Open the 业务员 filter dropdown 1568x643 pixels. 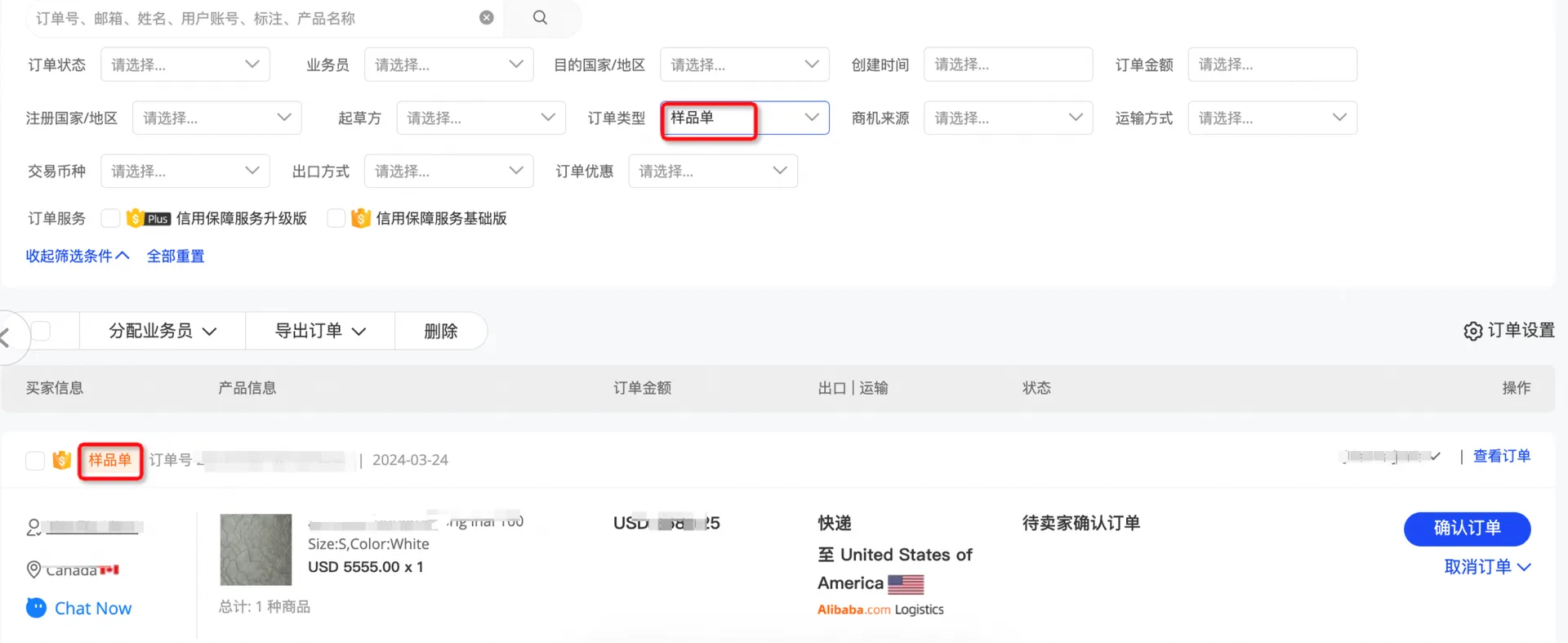(x=448, y=65)
